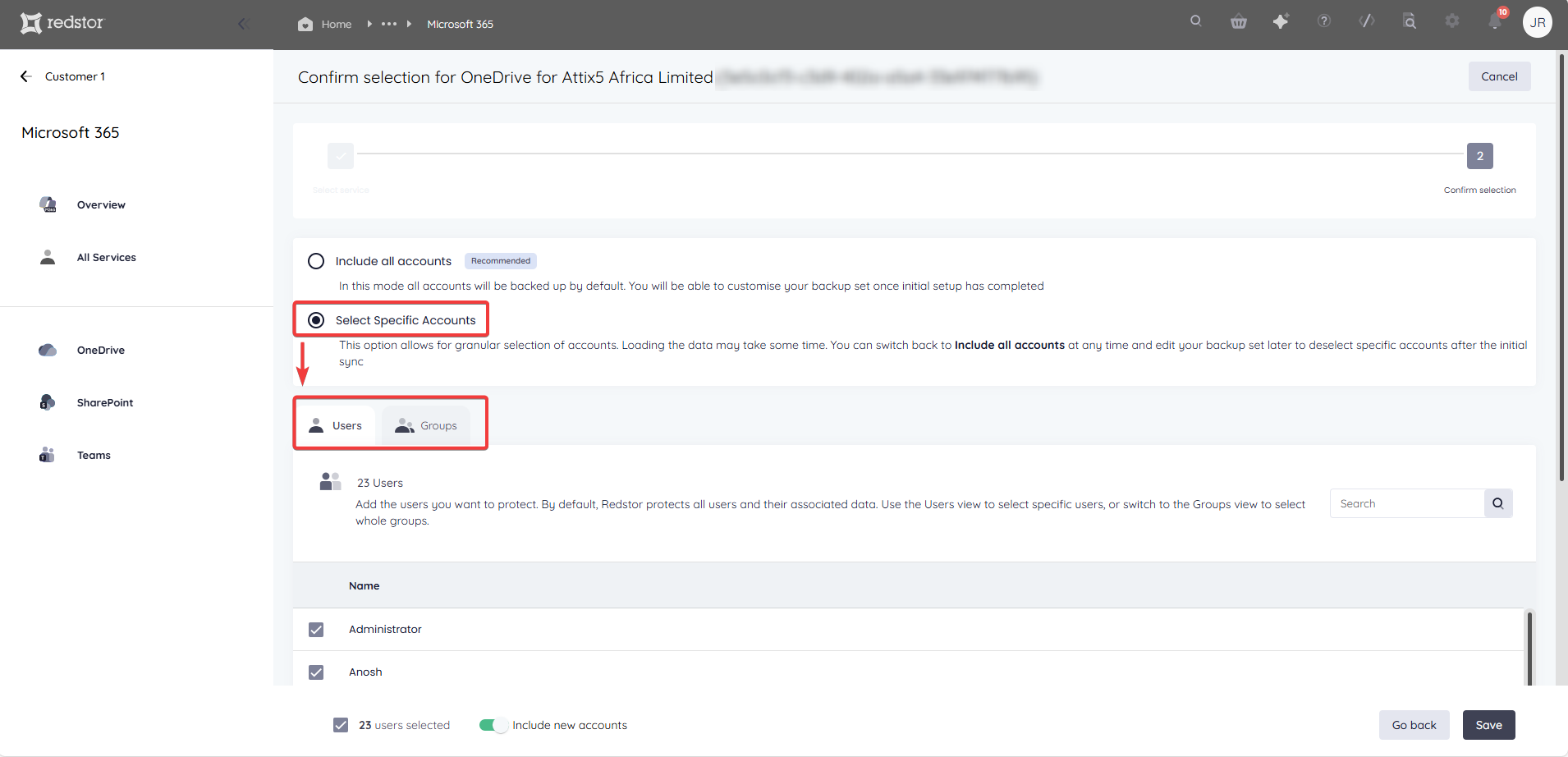1568x757 pixels.
Task: Open JR user avatar menu
Action: point(1538,23)
